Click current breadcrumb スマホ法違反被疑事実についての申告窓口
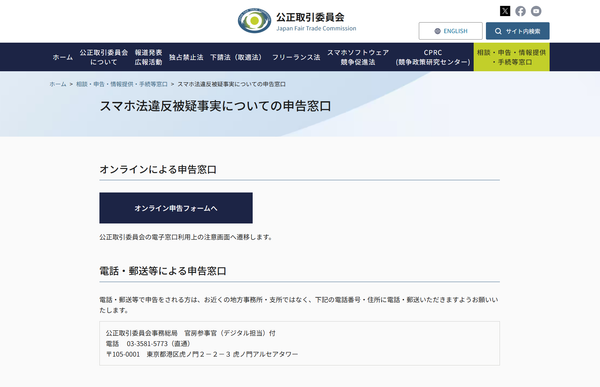 coord(232,84)
